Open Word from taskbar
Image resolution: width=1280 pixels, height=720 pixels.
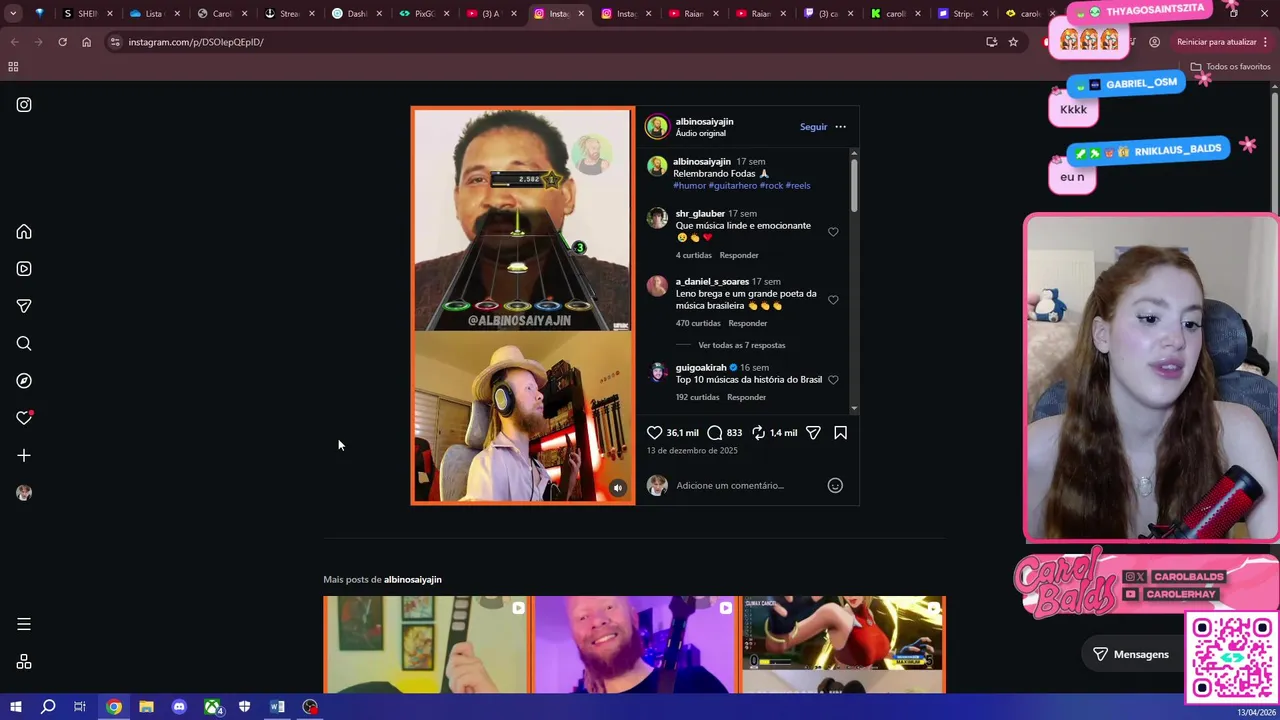pos(277,707)
